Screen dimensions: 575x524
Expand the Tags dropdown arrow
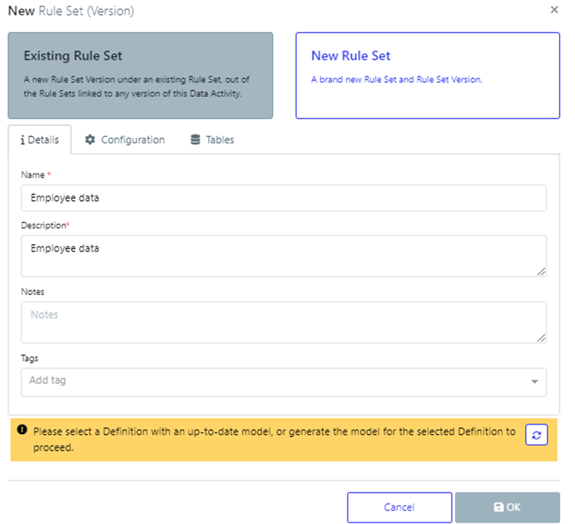tap(535, 382)
